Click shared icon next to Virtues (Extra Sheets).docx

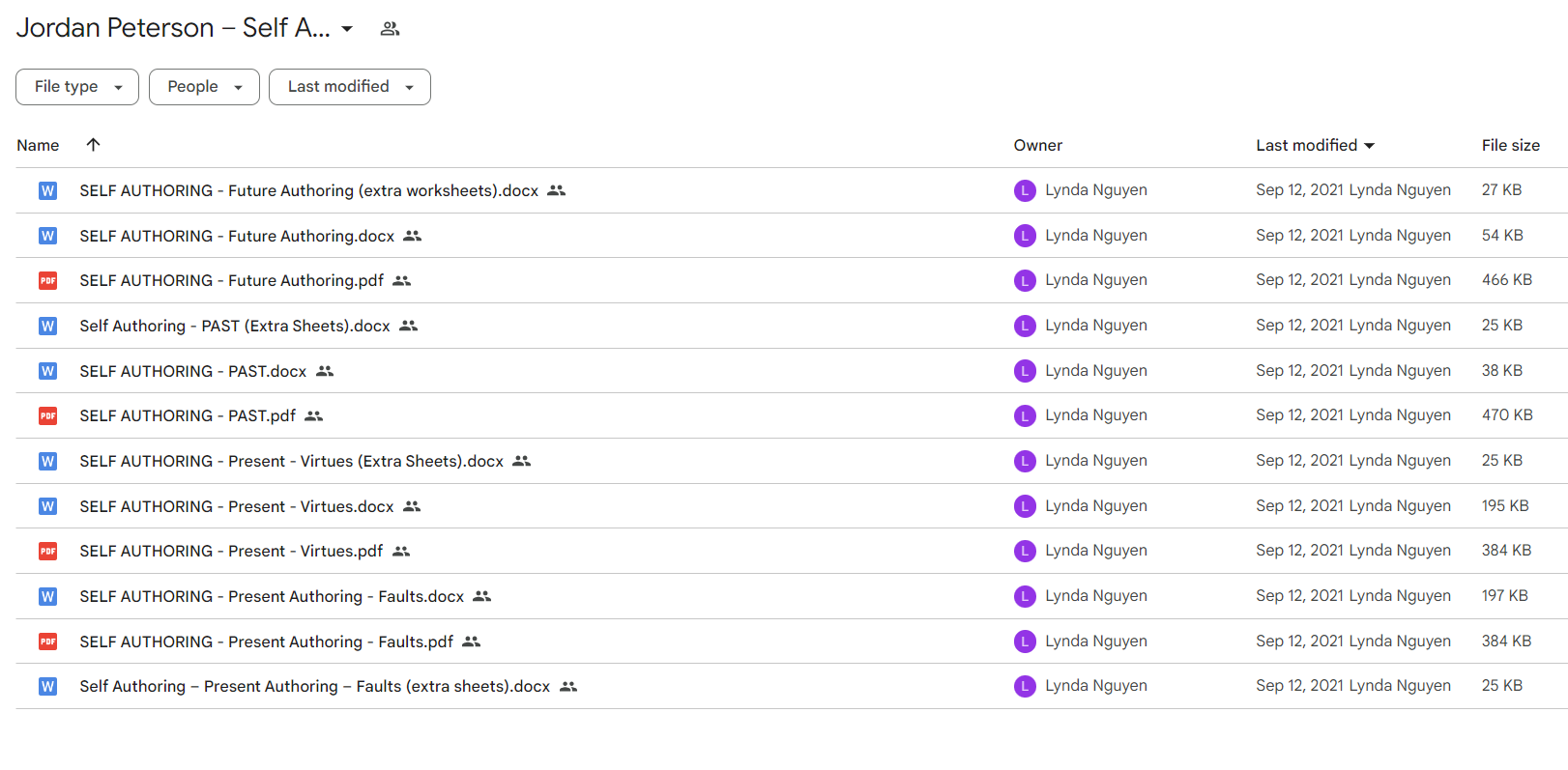[521, 461]
